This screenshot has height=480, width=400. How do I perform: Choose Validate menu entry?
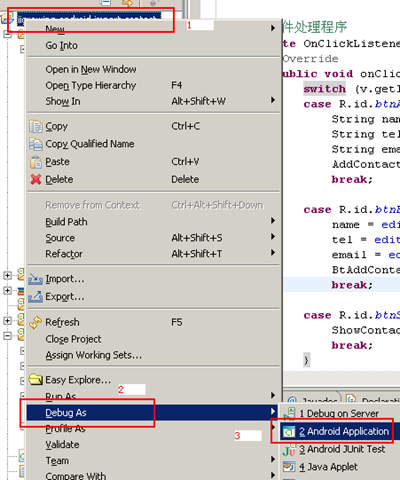[153, 445]
